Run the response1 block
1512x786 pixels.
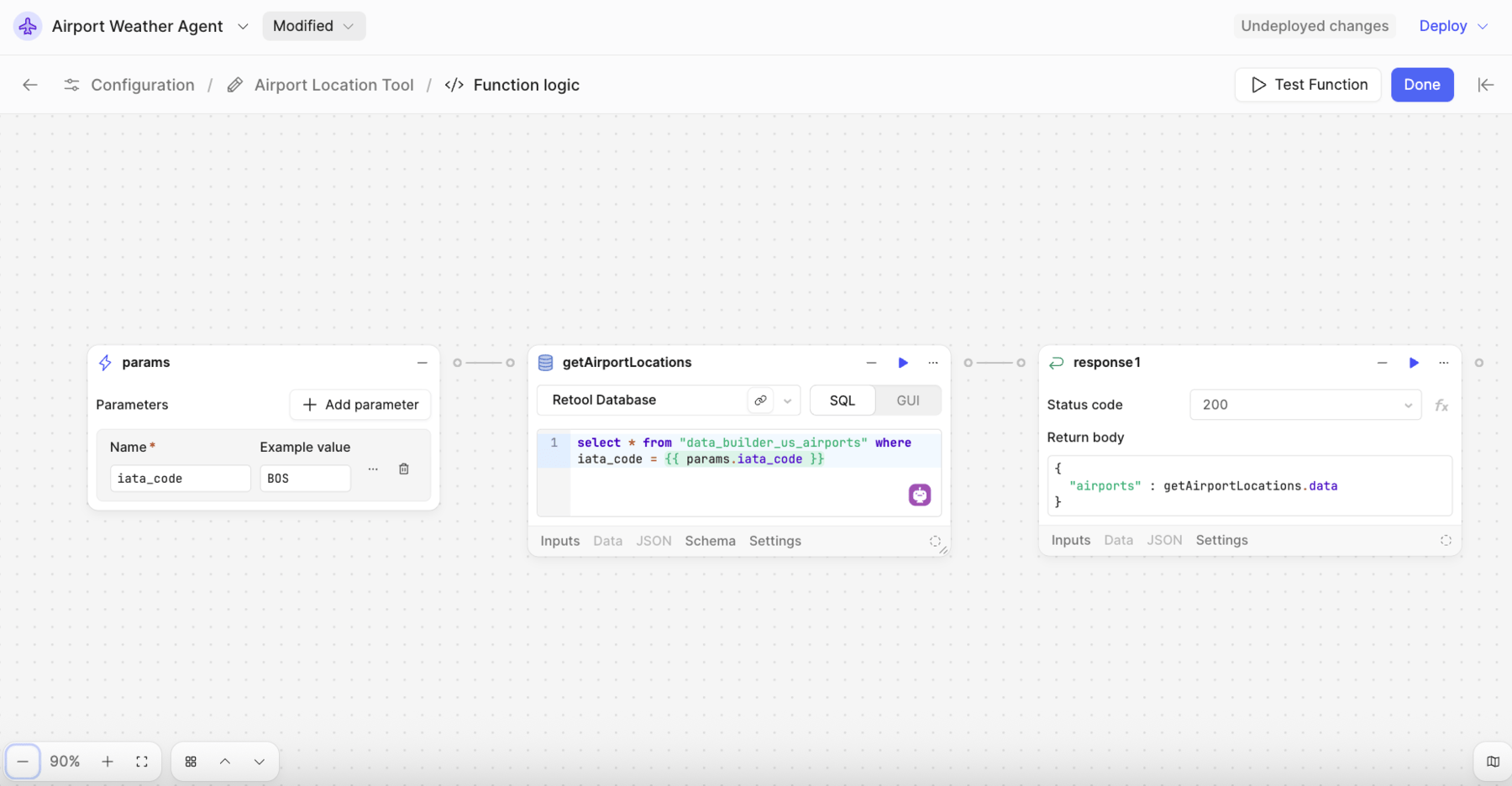click(x=1414, y=362)
